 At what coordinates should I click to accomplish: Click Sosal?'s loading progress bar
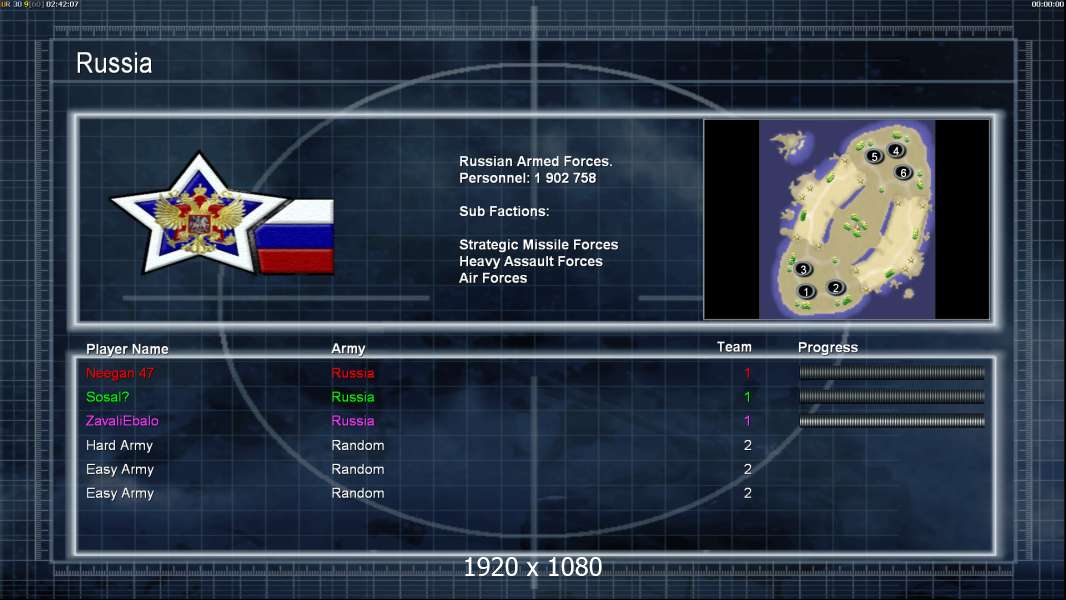(x=892, y=397)
